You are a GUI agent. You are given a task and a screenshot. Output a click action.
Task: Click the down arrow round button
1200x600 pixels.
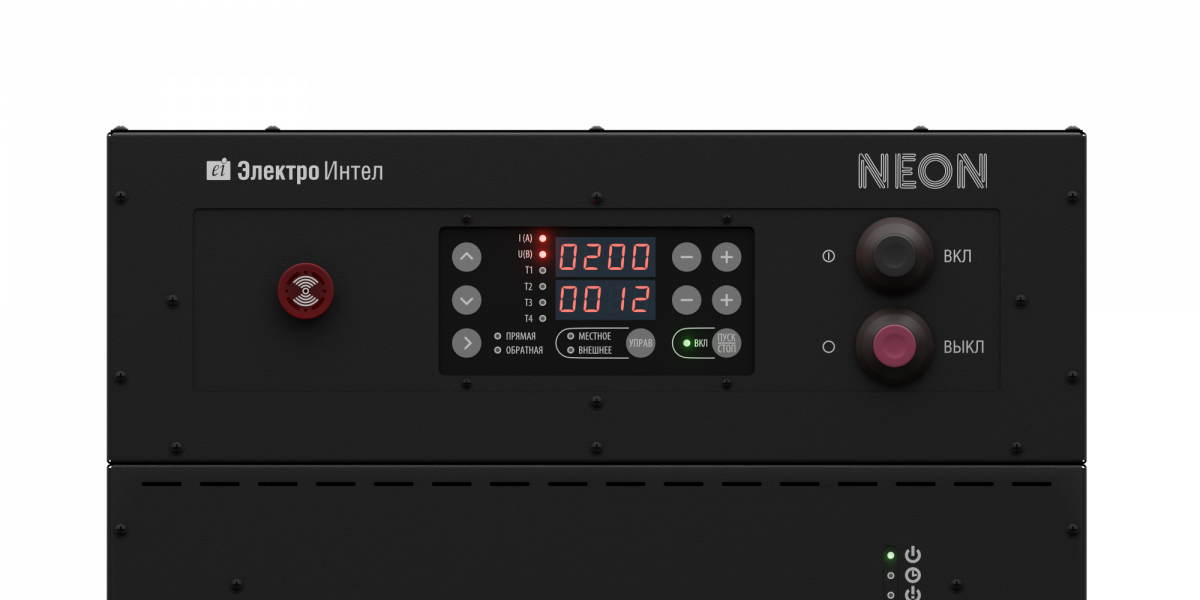point(467,300)
